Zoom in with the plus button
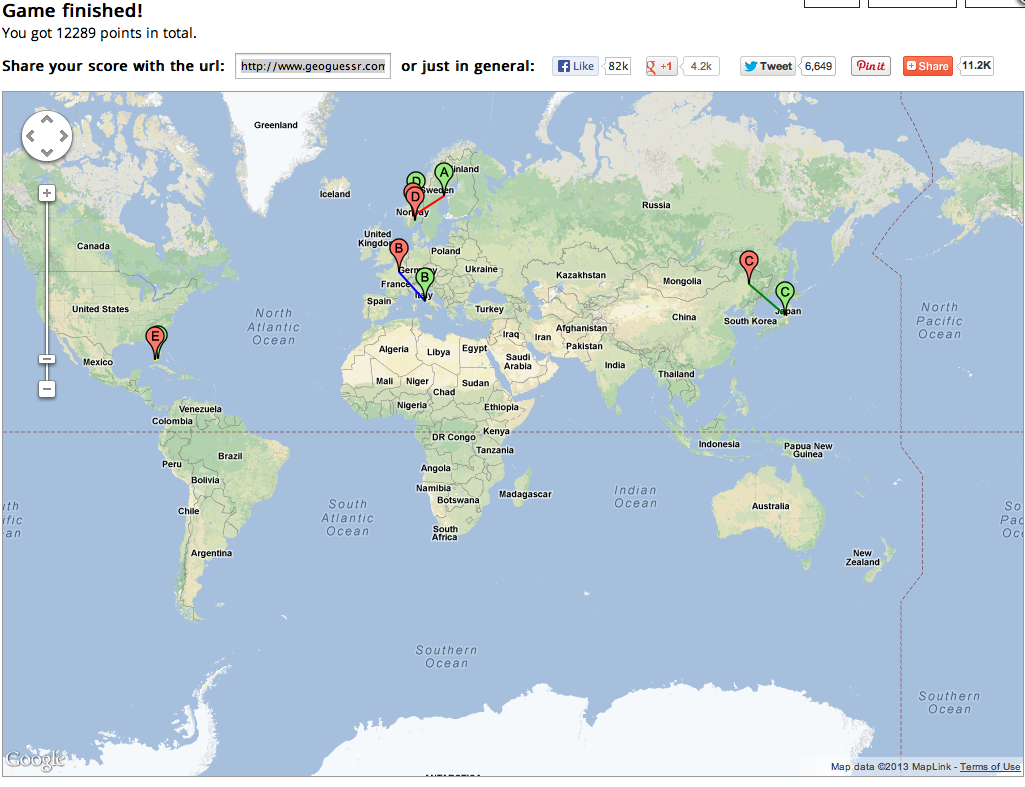The image size is (1025, 787). pos(46,193)
